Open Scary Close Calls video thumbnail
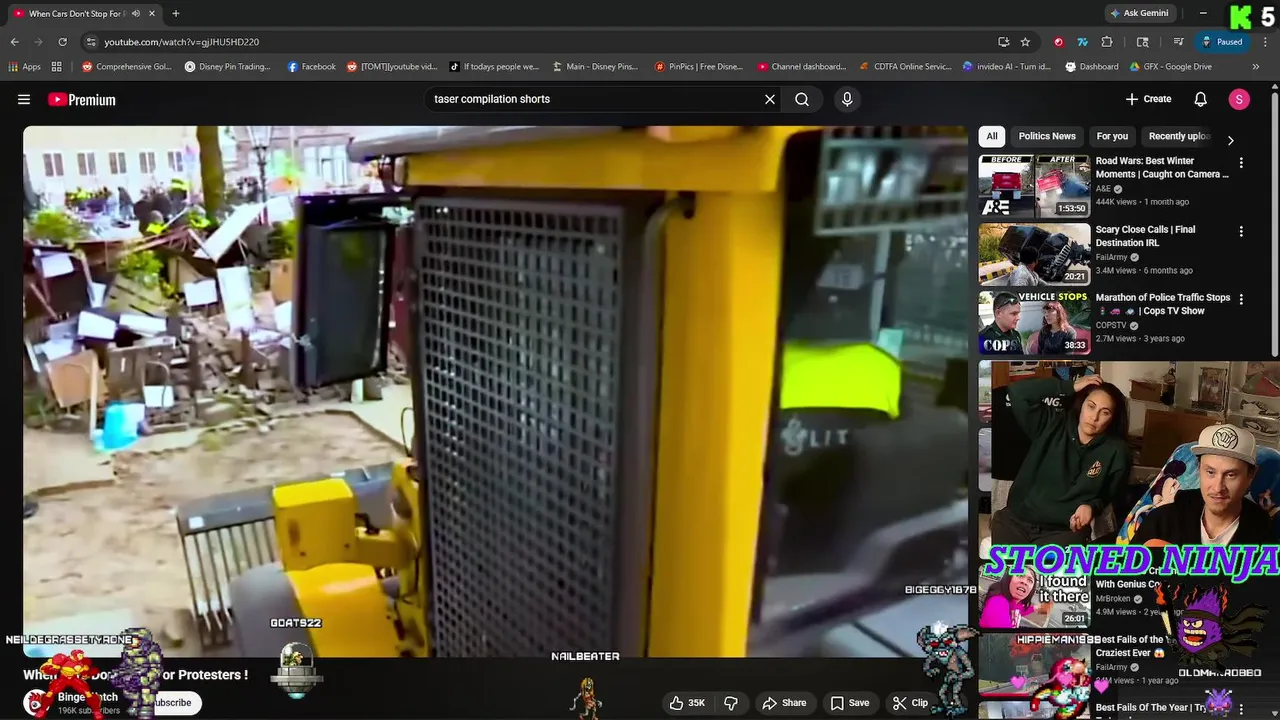Image resolution: width=1280 pixels, height=720 pixels. (1034, 254)
